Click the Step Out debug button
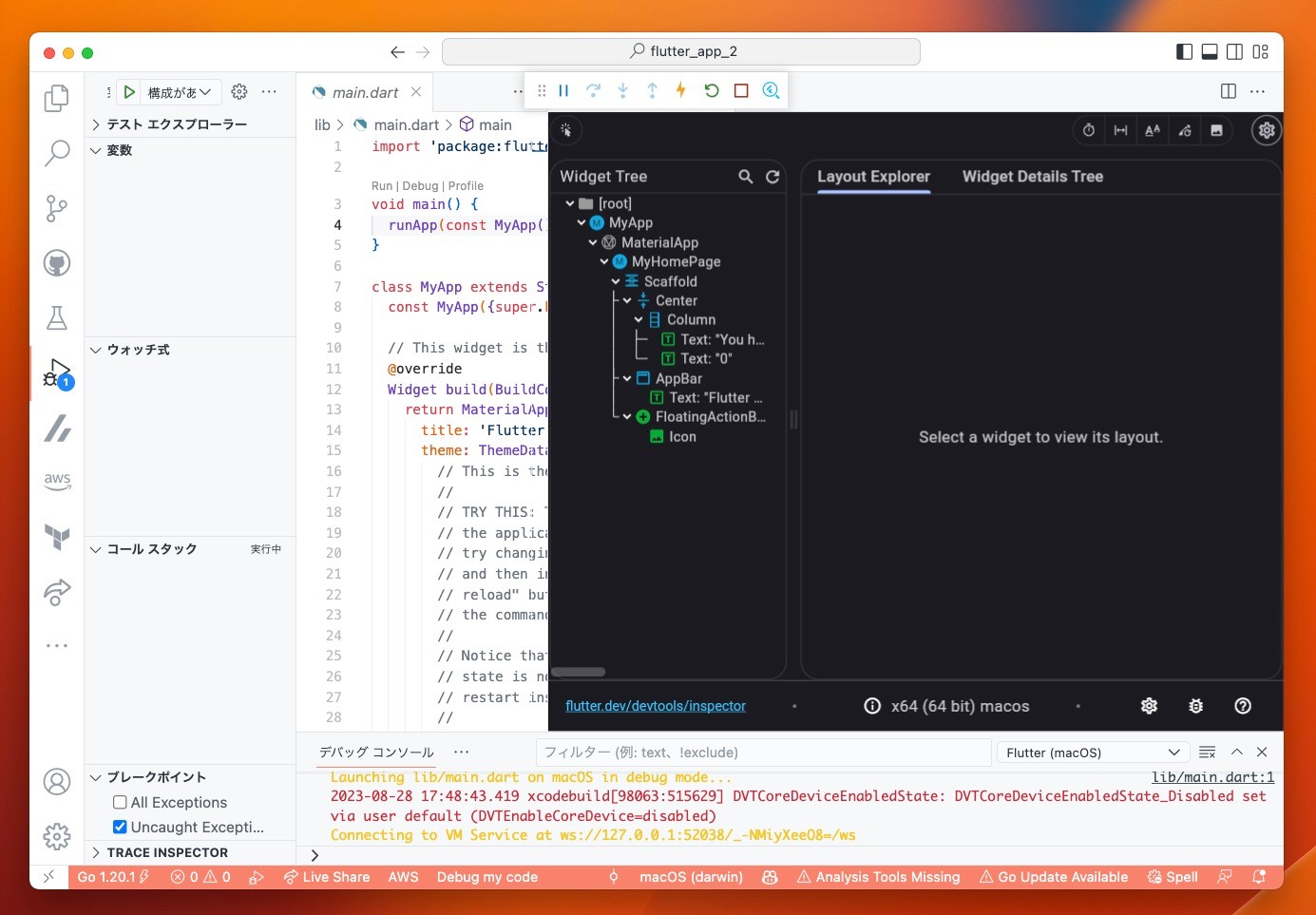This screenshot has height=915, width=1316. (652, 90)
